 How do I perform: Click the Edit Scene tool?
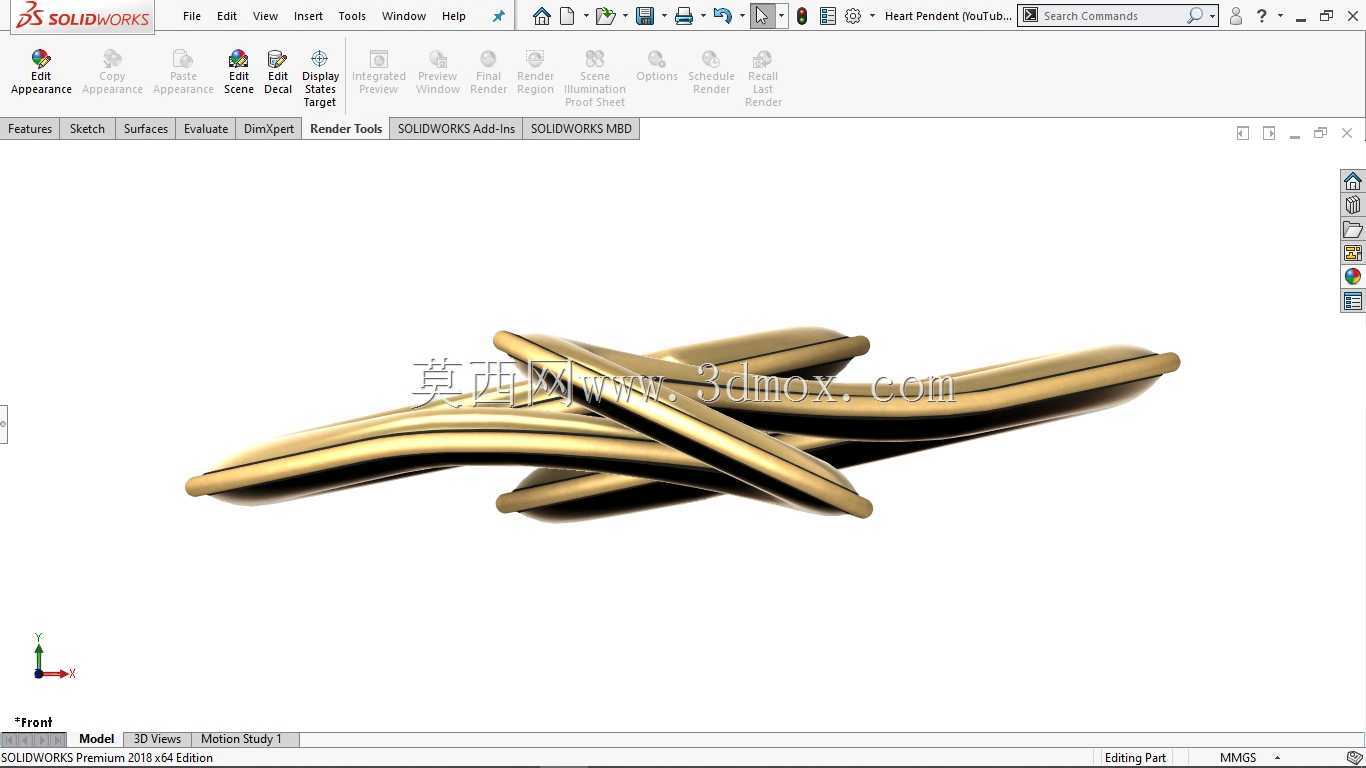[238, 73]
